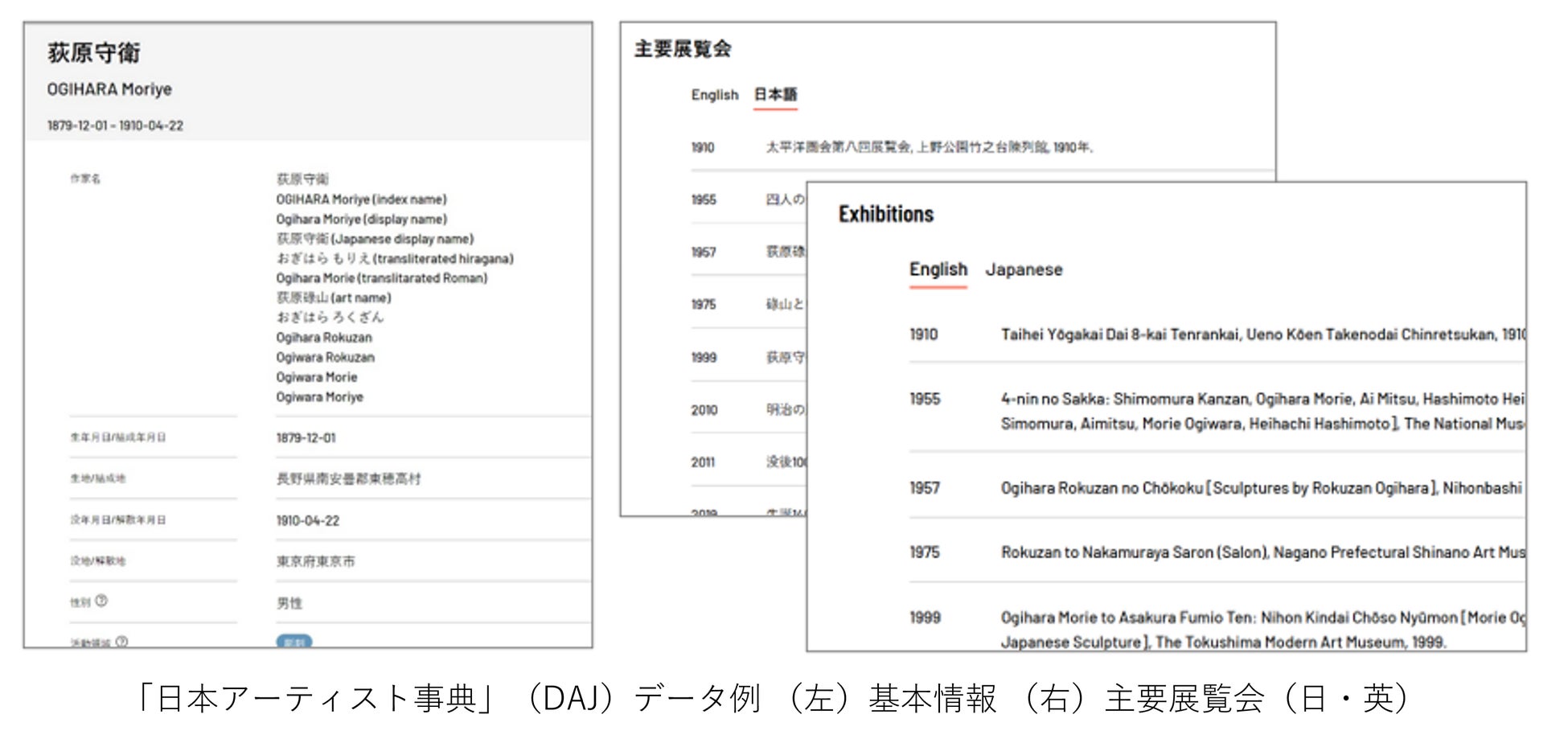Click the year 2011 in the 主要展覧会 list
The height and width of the screenshot is (739, 1568).
coord(703,462)
